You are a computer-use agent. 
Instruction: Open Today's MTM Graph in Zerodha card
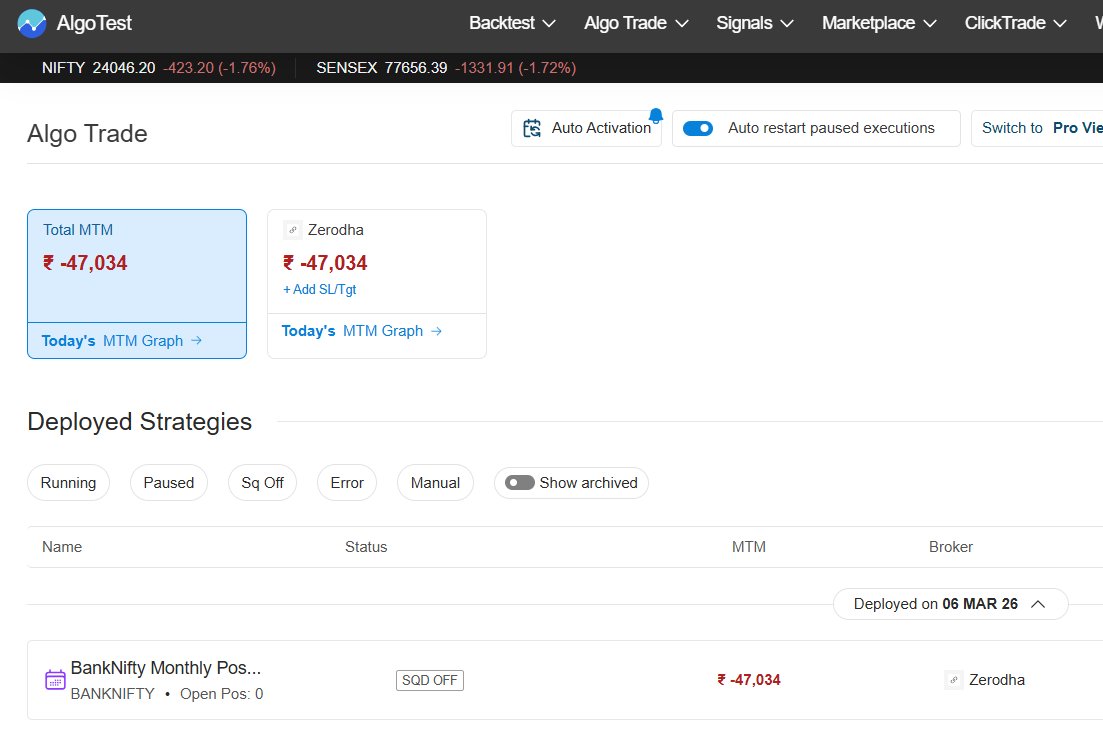click(x=362, y=331)
